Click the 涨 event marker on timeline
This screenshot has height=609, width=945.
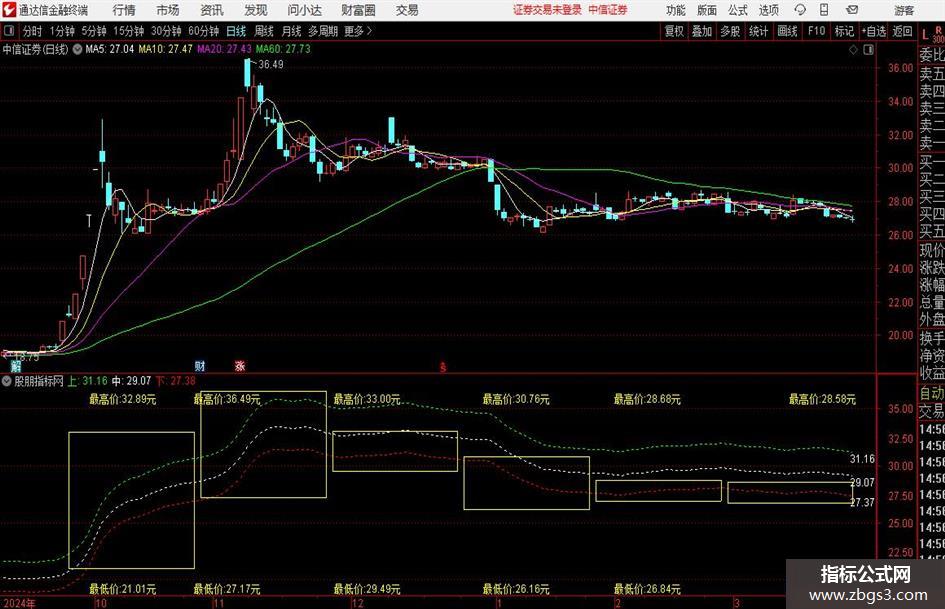click(x=240, y=365)
